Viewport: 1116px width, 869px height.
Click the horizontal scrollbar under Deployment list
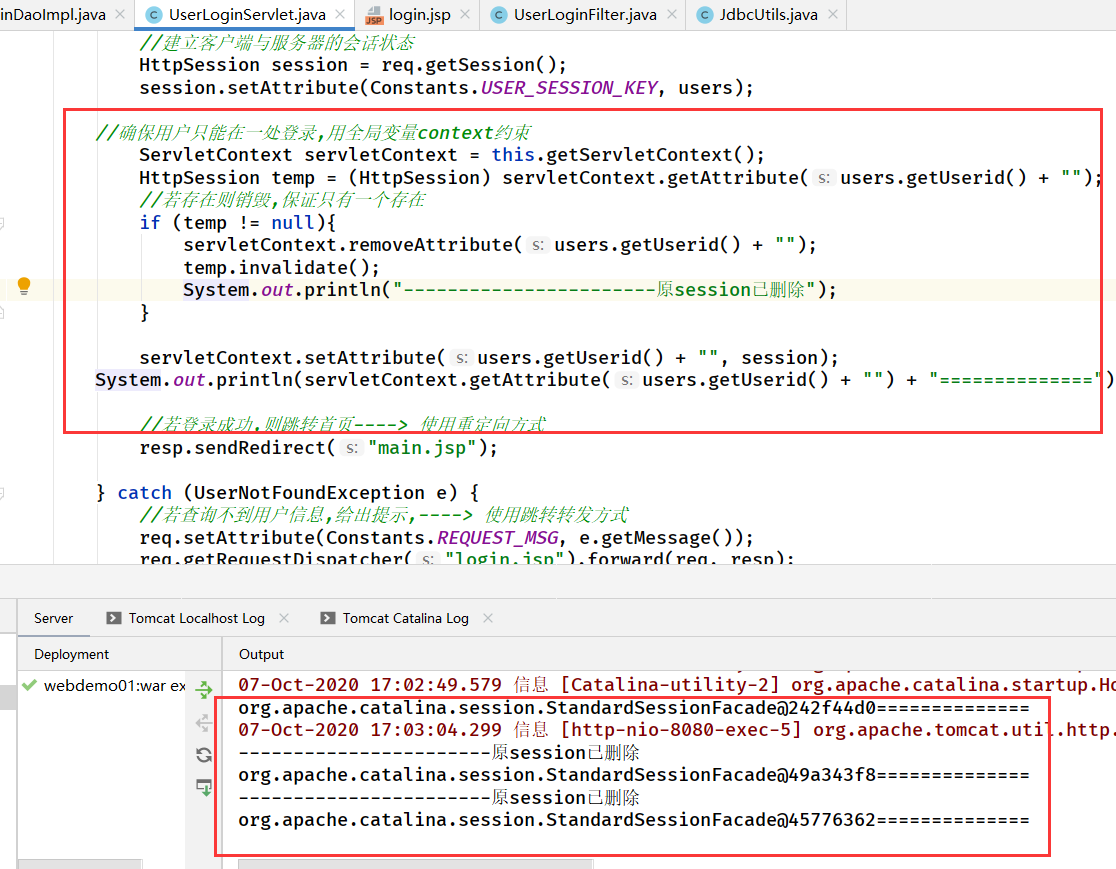pyautogui.click(x=80, y=864)
